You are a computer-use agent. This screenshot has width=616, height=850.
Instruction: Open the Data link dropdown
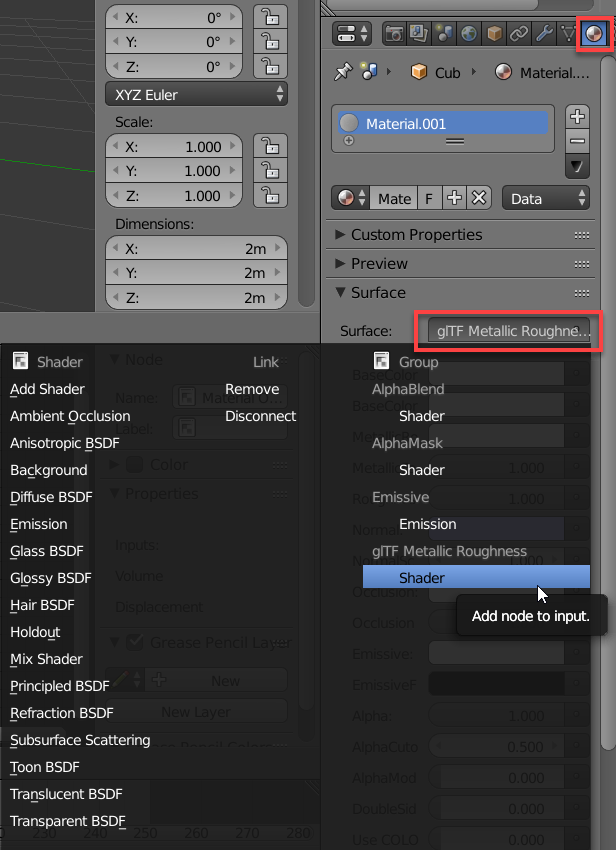[546, 198]
